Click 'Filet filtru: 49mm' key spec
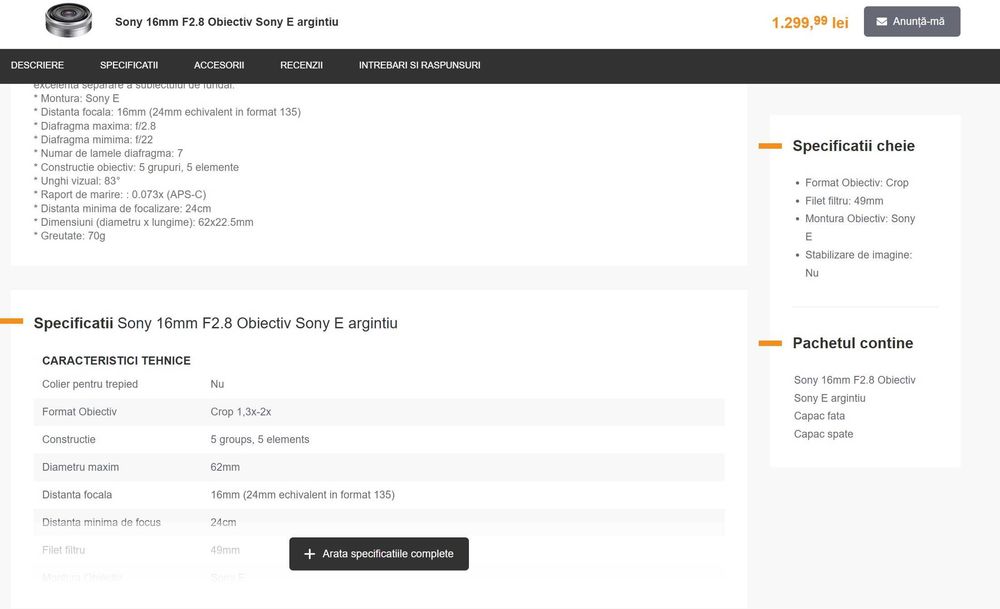This screenshot has width=1000, height=609. coord(844,201)
